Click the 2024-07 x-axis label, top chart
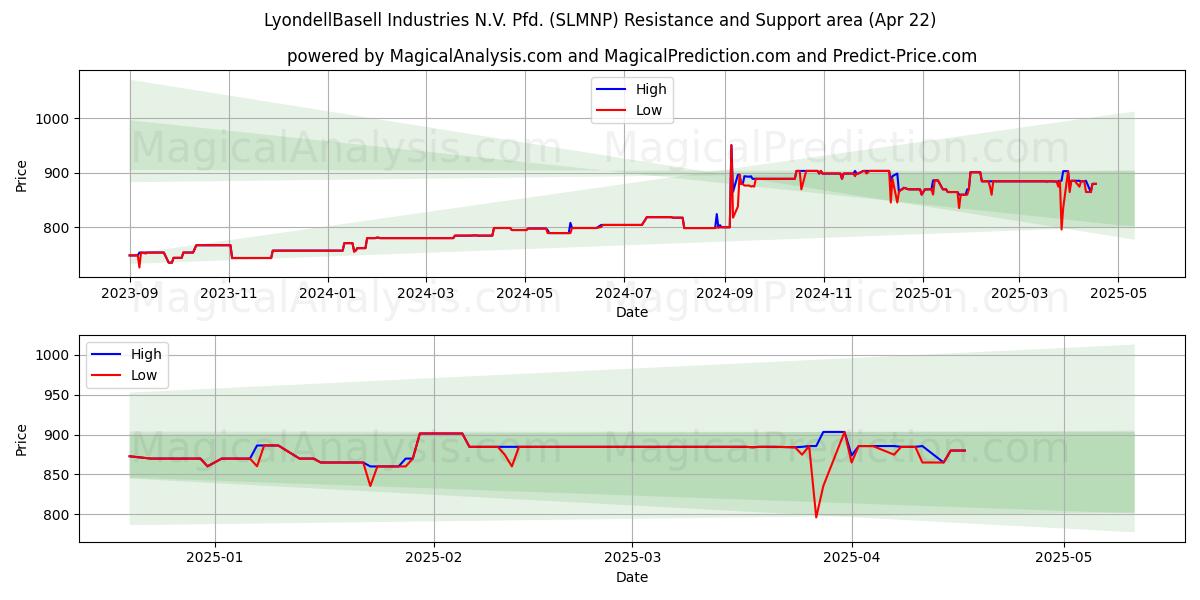Image resolution: width=1200 pixels, height=600 pixels. (624, 293)
